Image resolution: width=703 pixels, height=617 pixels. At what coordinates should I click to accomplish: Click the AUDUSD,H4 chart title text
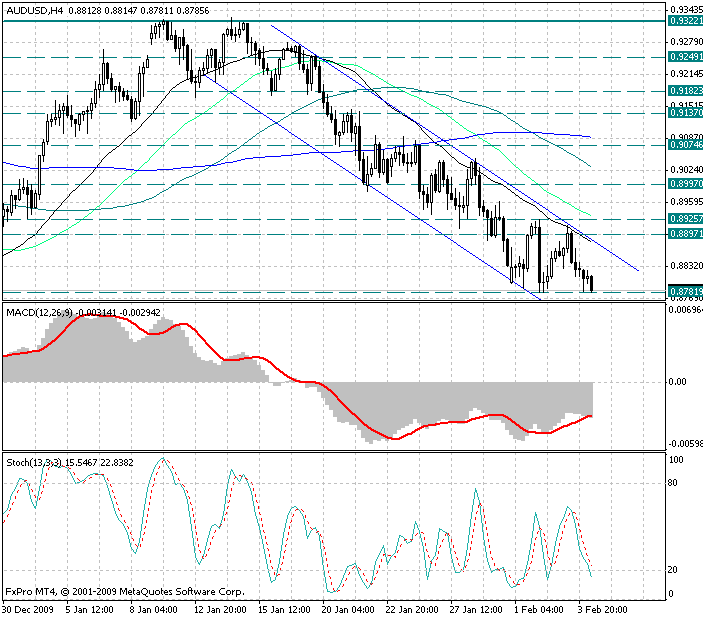coord(35,10)
